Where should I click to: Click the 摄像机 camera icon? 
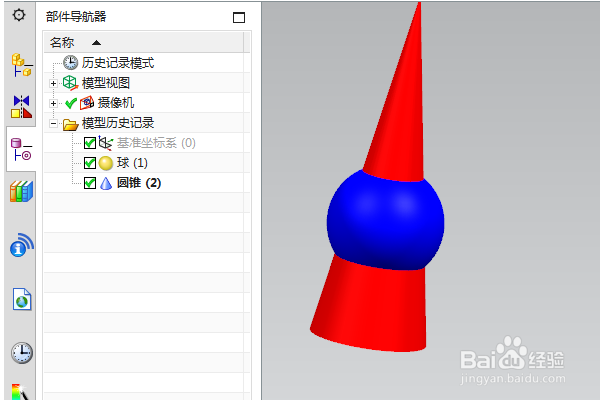(x=87, y=103)
